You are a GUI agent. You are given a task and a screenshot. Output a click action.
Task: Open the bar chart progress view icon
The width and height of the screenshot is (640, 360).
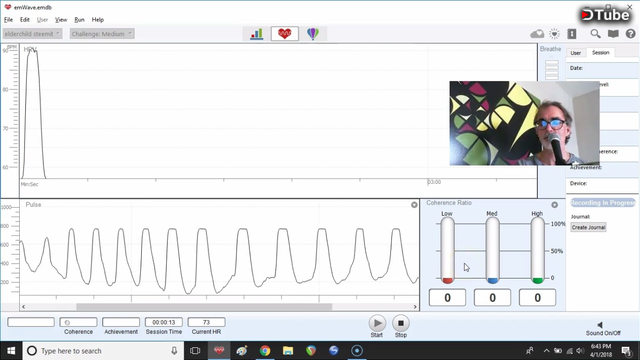pyautogui.click(x=257, y=33)
